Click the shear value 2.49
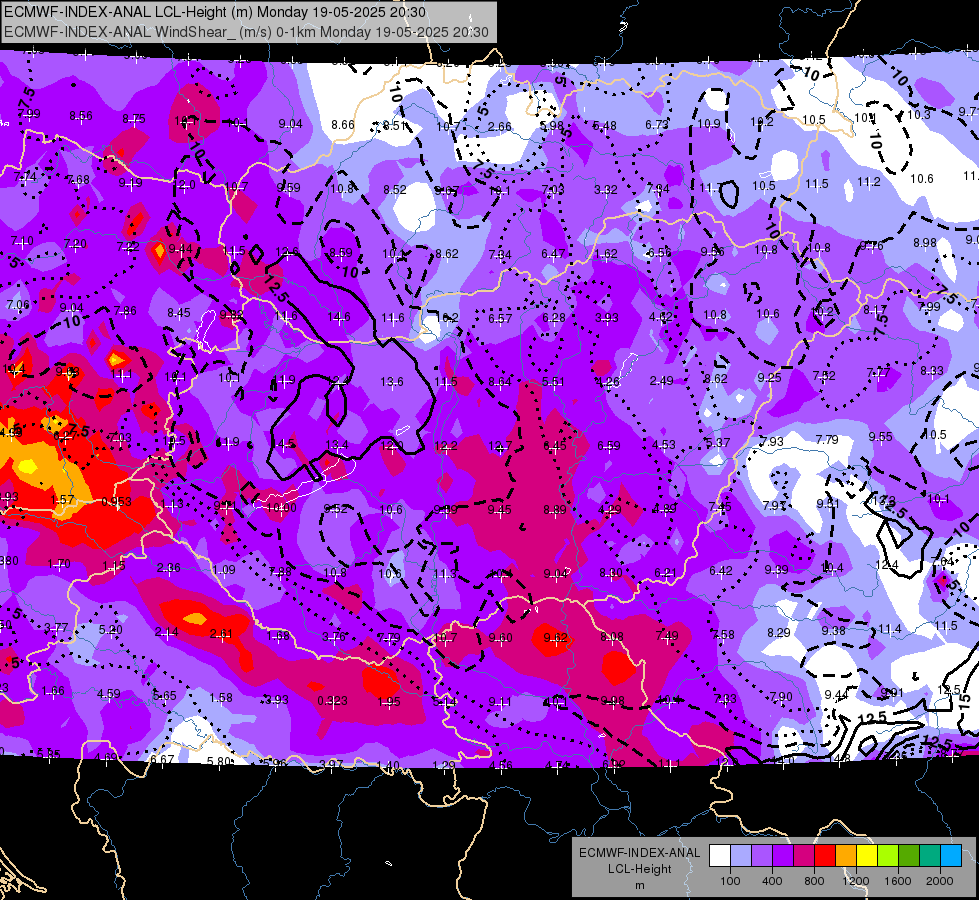 point(661,380)
